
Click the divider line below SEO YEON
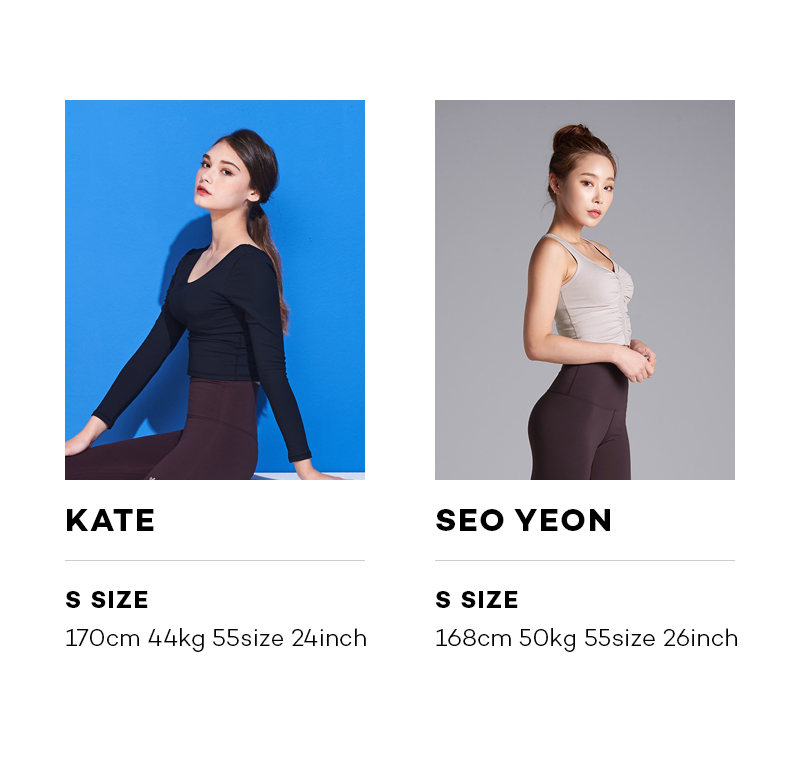[x=585, y=560]
